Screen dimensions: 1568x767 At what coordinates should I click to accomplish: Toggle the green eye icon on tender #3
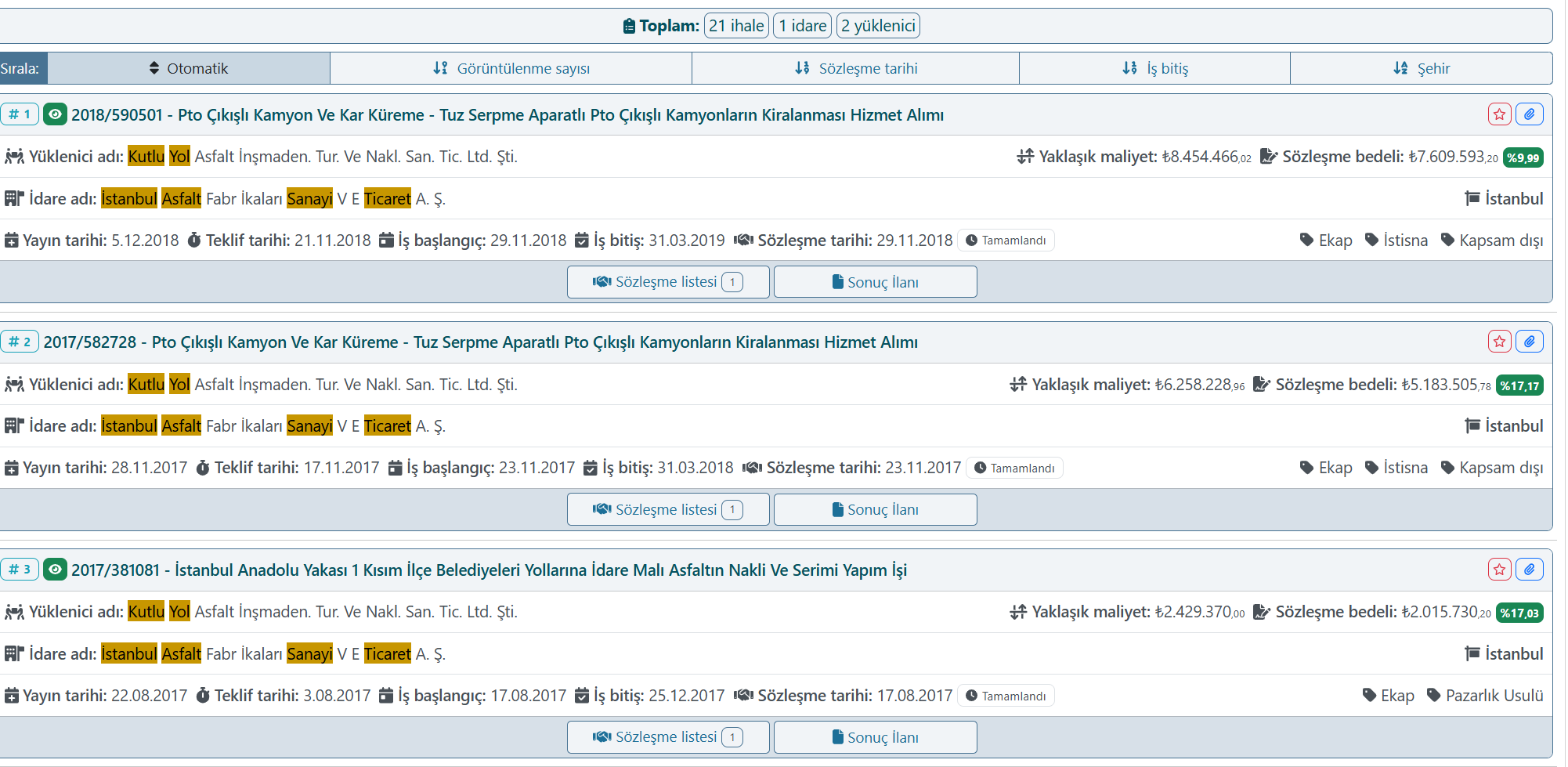click(55, 570)
